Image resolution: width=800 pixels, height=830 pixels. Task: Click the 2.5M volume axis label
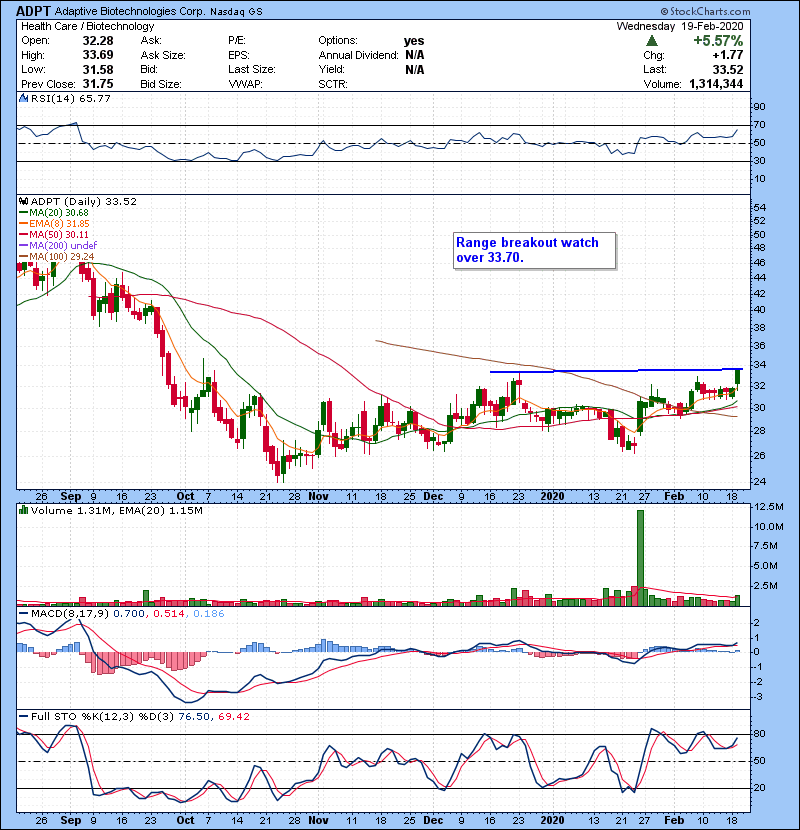coord(766,585)
